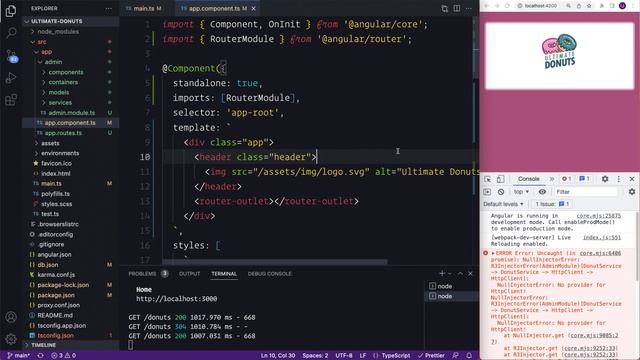Image resolution: width=640 pixels, height=360 pixels.
Task: Switch to the OUTPUT panel tab
Action: 189,274
